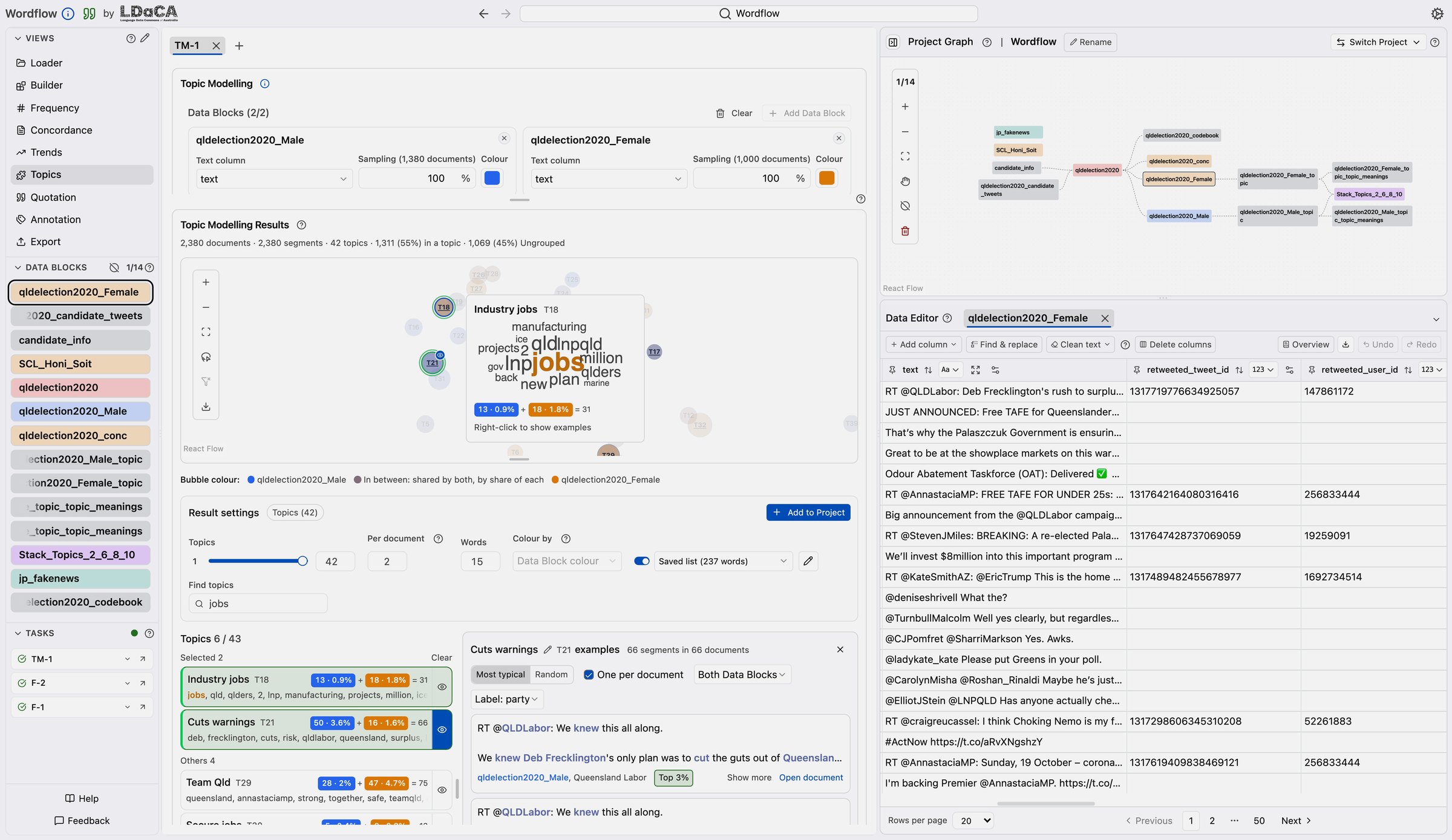Select Random examples option
Viewport: 1452px width, 840px height.
point(551,675)
